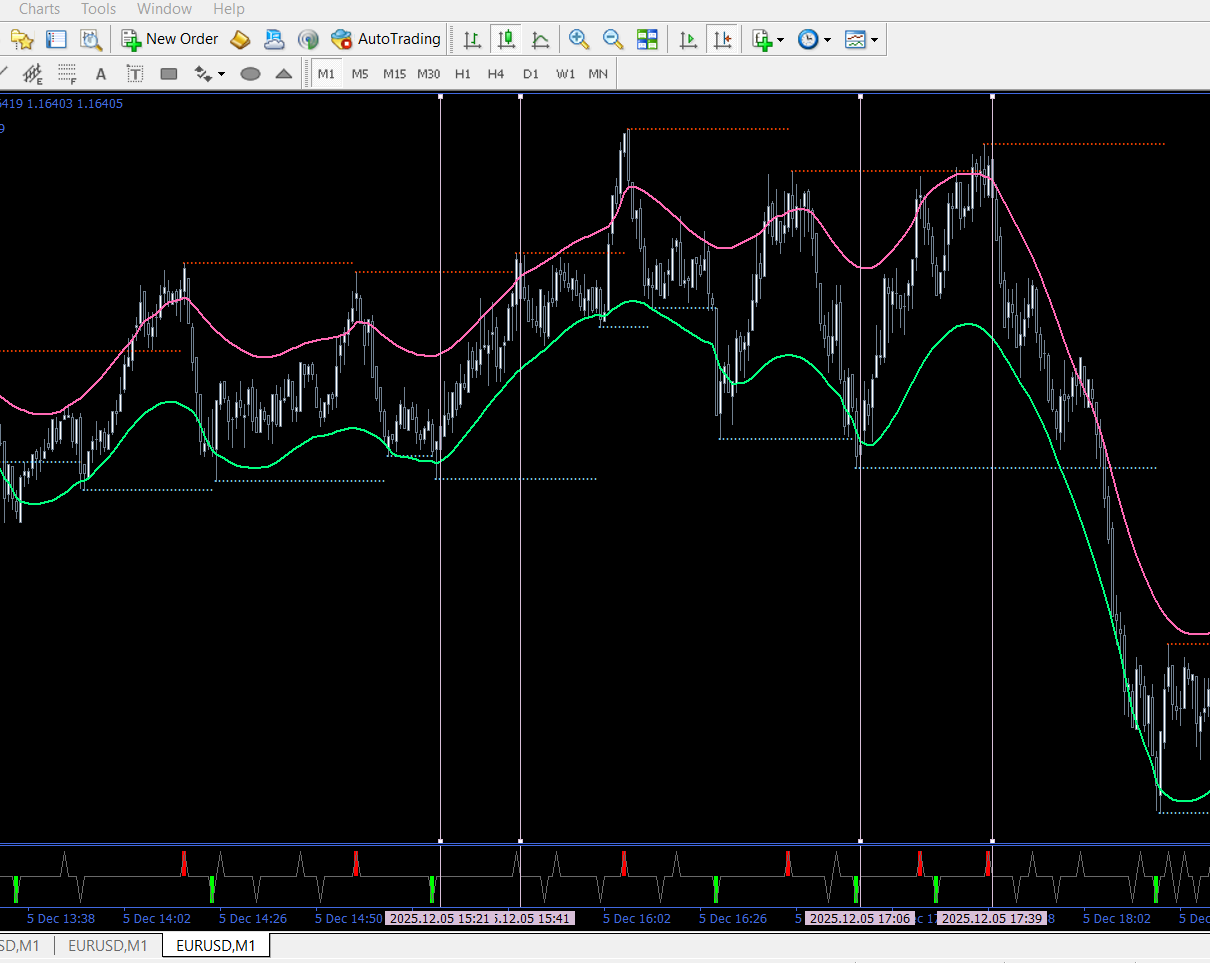Select the text label tool
The height and width of the screenshot is (963, 1210).
pyautogui.click(x=135, y=74)
